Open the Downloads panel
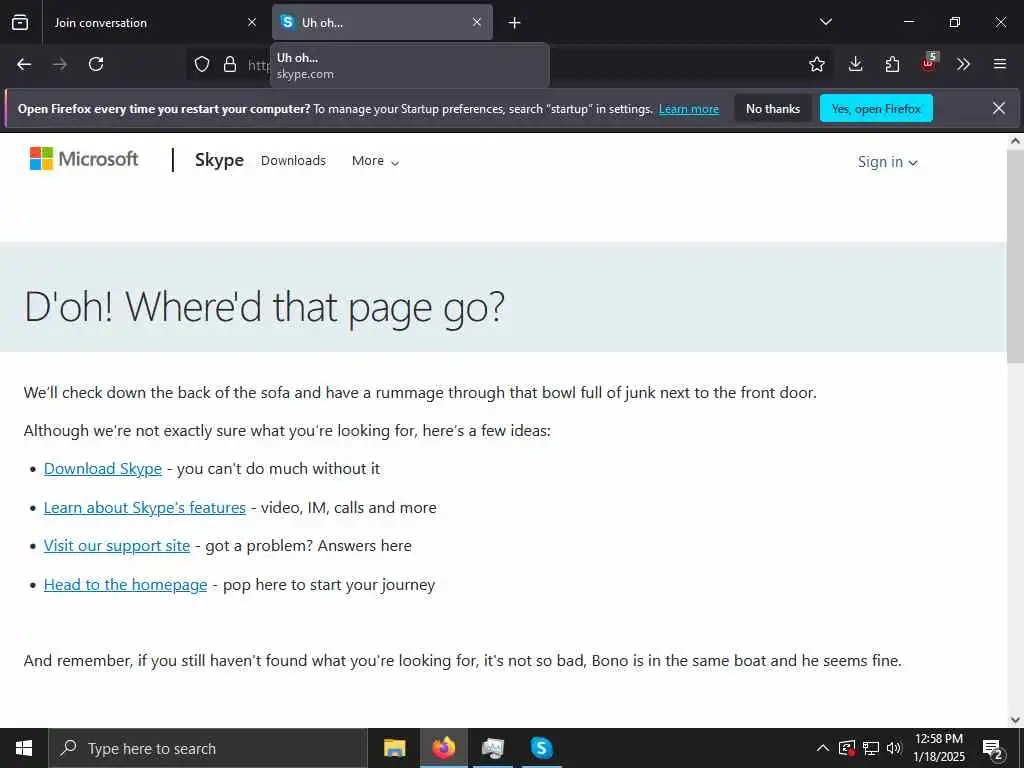This screenshot has height=768, width=1024. point(856,64)
